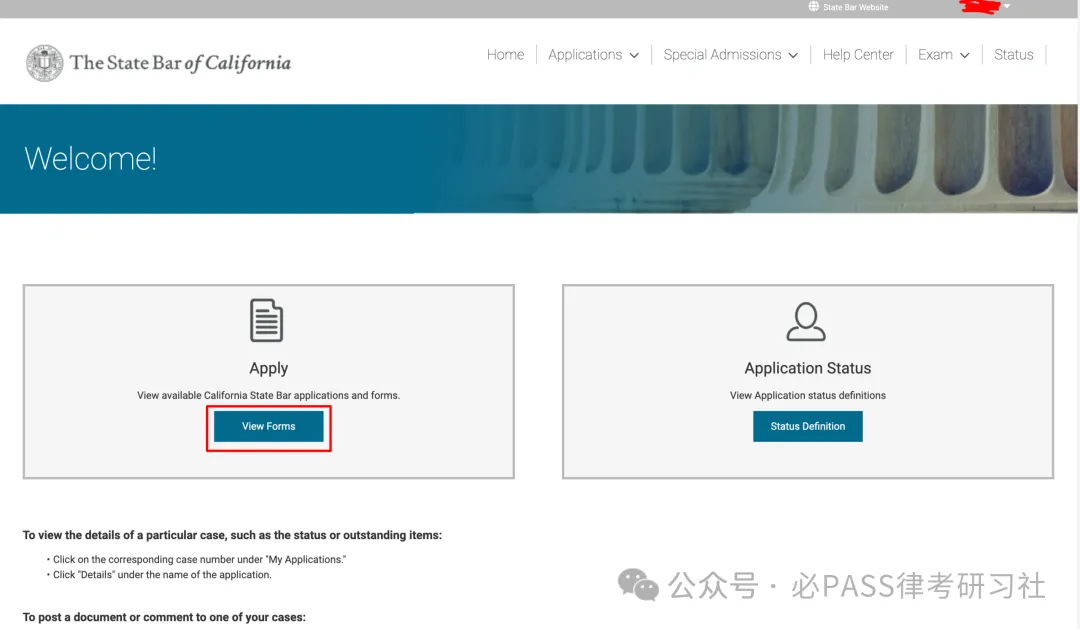
Task: Open the Status page in navigation
Action: 1013,54
